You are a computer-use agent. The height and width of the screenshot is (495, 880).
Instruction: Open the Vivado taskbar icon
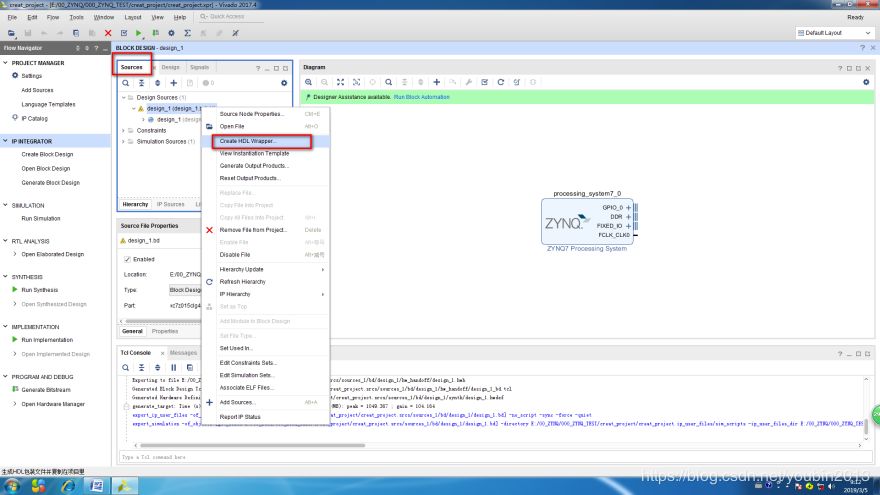tap(124, 486)
